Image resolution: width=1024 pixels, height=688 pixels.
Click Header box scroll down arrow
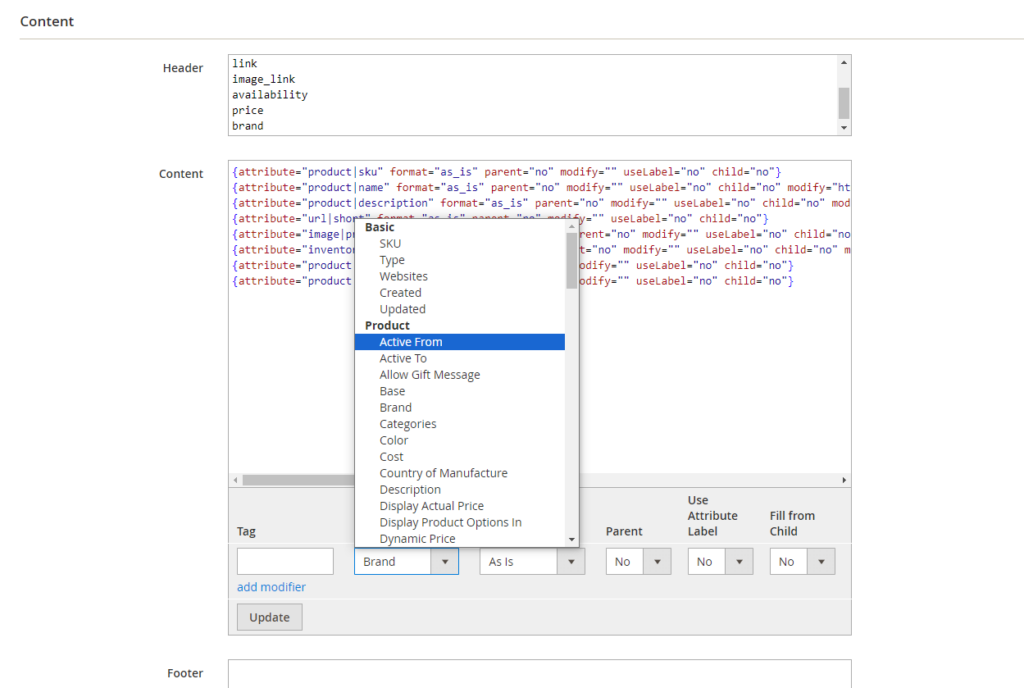coord(844,128)
